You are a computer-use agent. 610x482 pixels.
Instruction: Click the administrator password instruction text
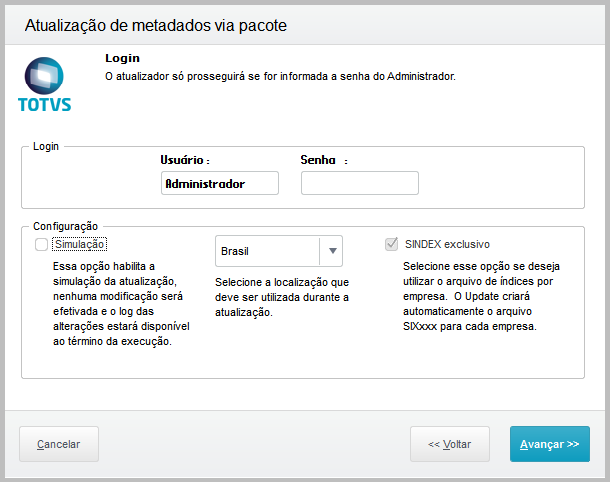(280, 76)
